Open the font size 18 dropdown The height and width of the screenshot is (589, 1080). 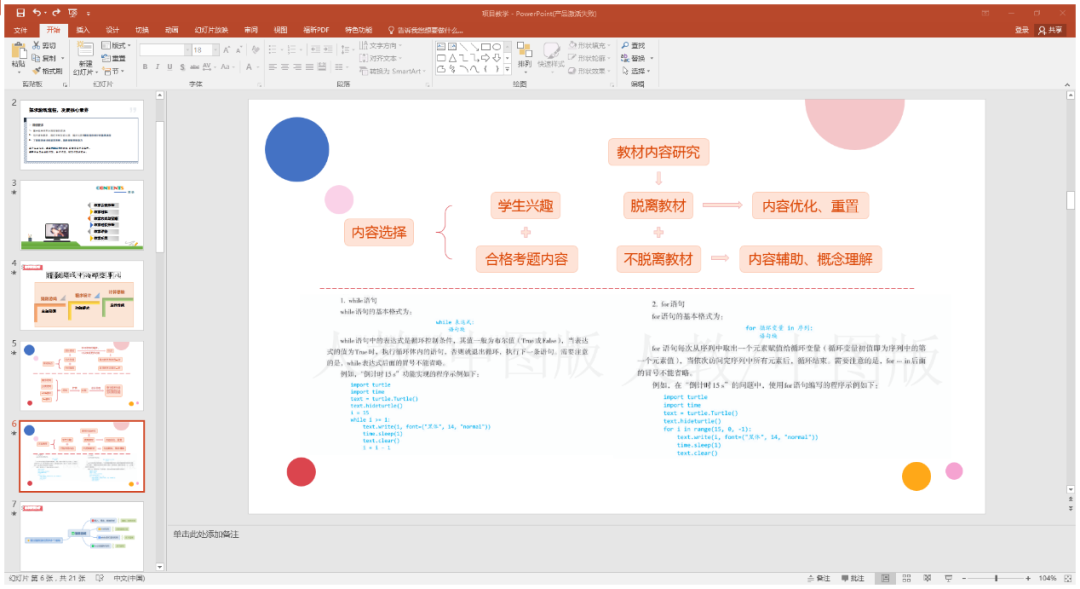click(x=216, y=50)
